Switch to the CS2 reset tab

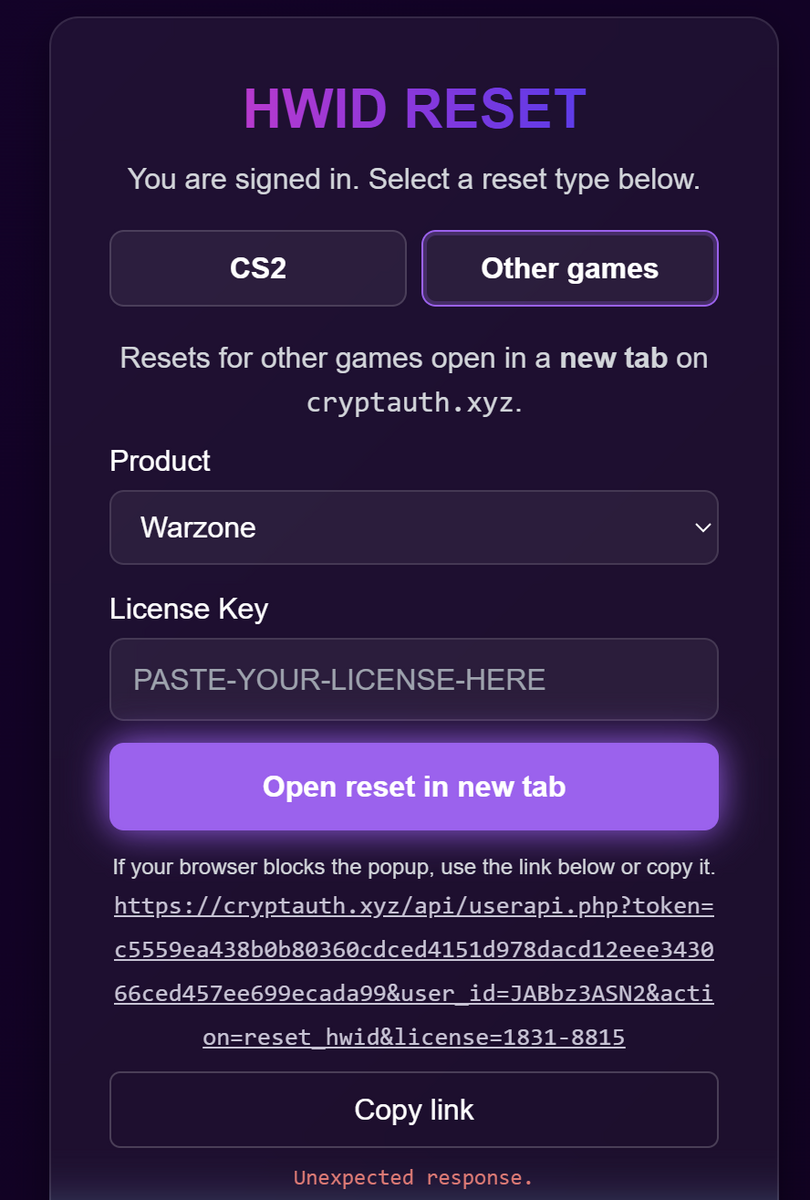point(258,268)
